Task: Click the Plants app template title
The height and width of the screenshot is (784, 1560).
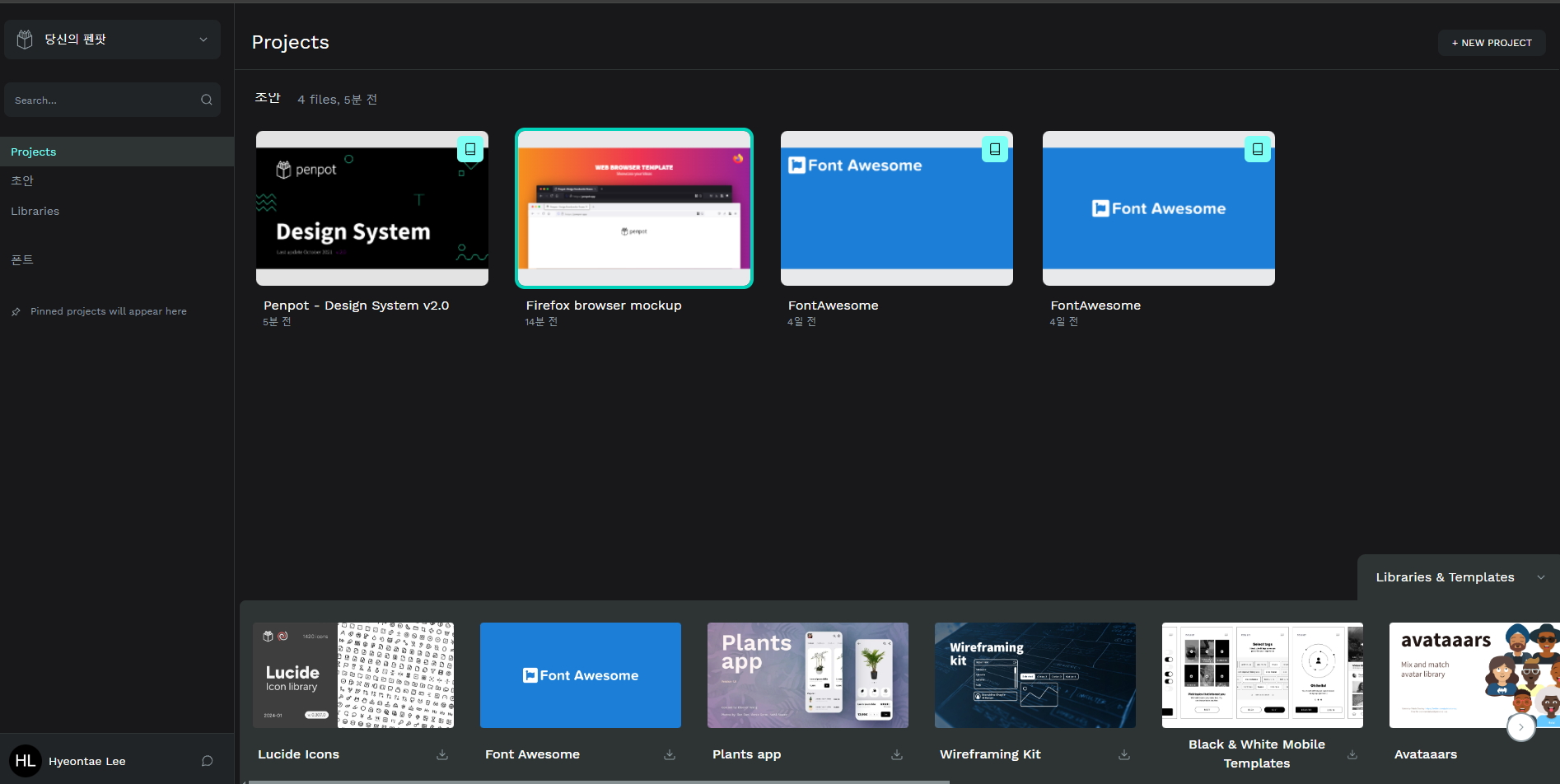Action: [x=747, y=754]
